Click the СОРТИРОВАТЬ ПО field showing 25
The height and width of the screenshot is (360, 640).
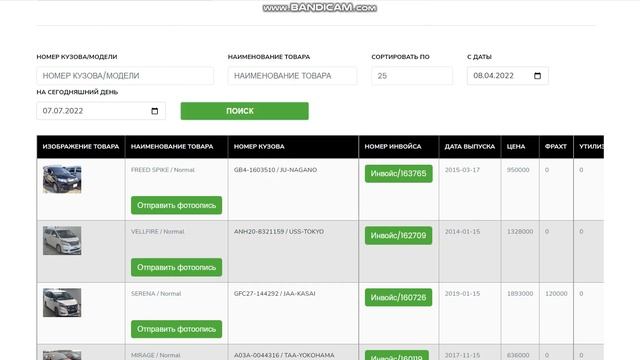(412, 76)
